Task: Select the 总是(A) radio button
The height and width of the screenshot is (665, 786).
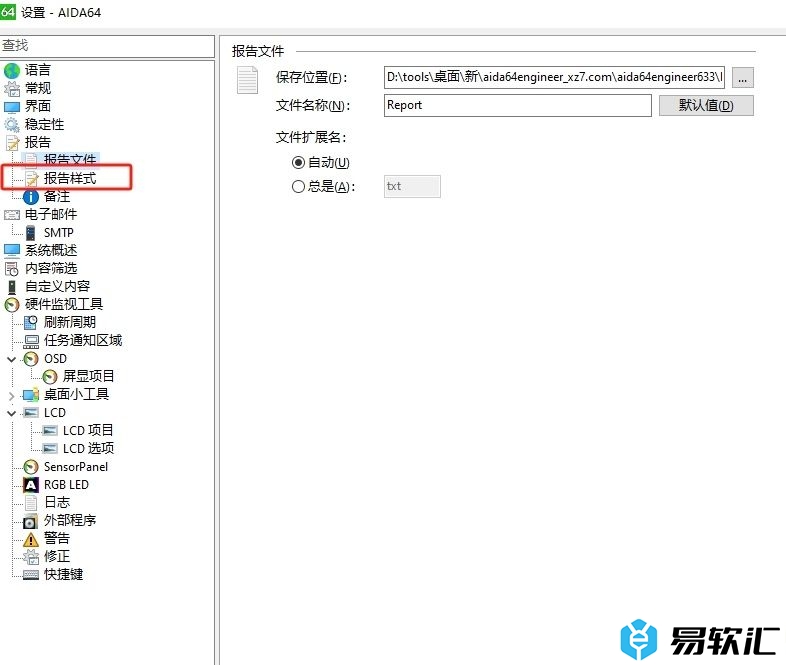Action: pos(298,186)
